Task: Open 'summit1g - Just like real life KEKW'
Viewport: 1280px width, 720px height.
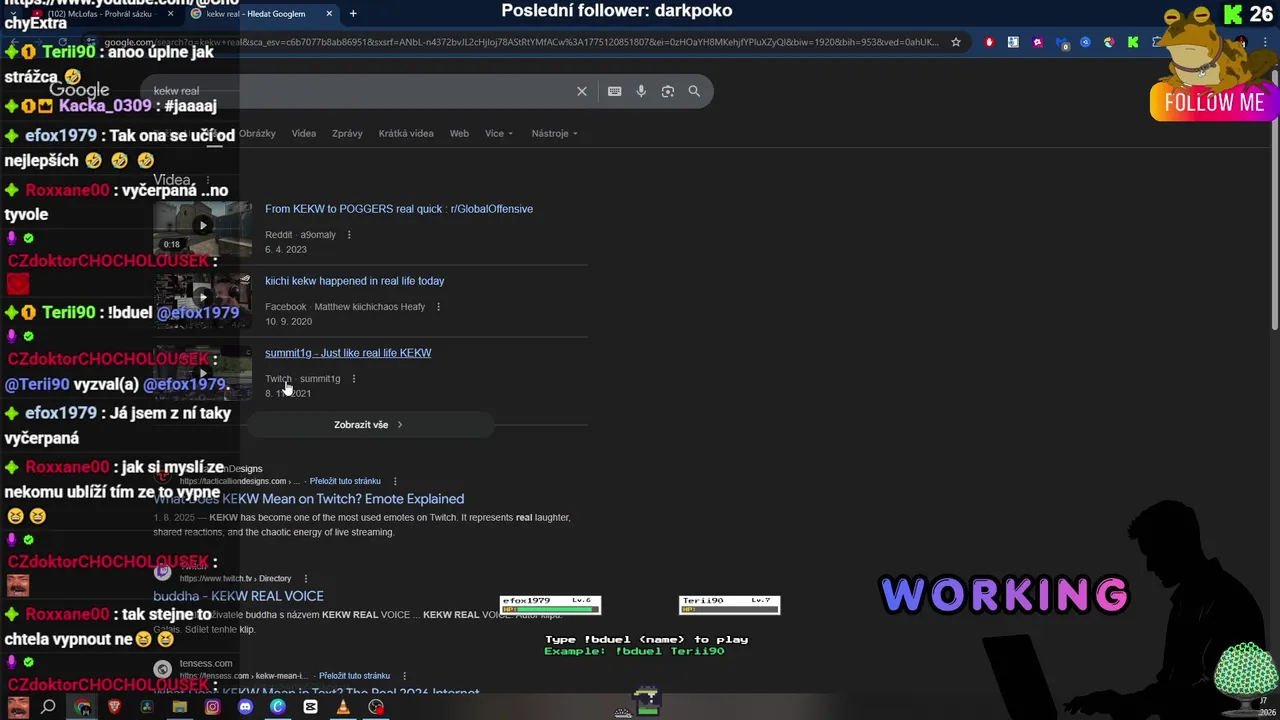Action: point(348,353)
